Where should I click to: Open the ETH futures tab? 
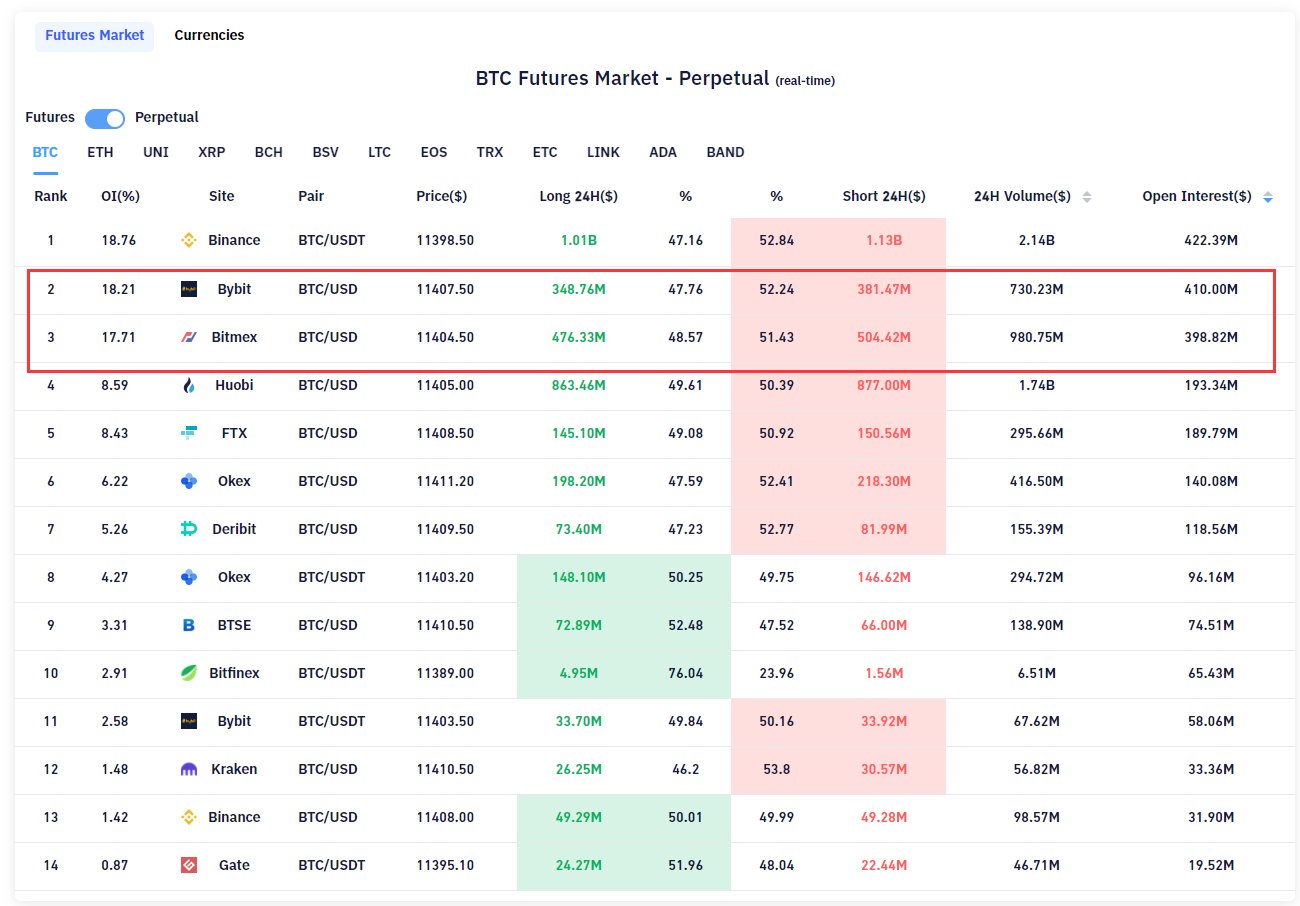100,152
